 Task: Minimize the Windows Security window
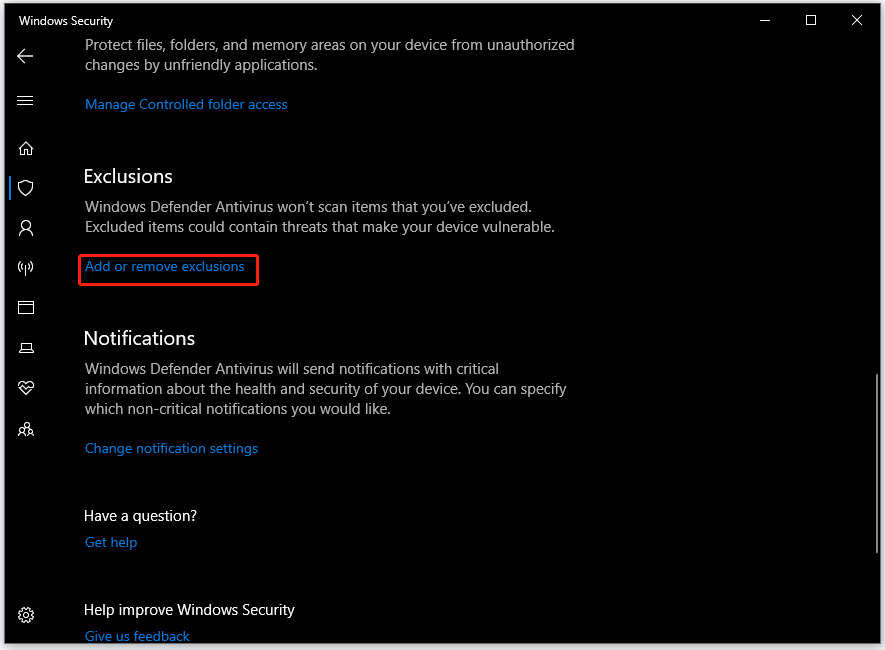(x=765, y=20)
